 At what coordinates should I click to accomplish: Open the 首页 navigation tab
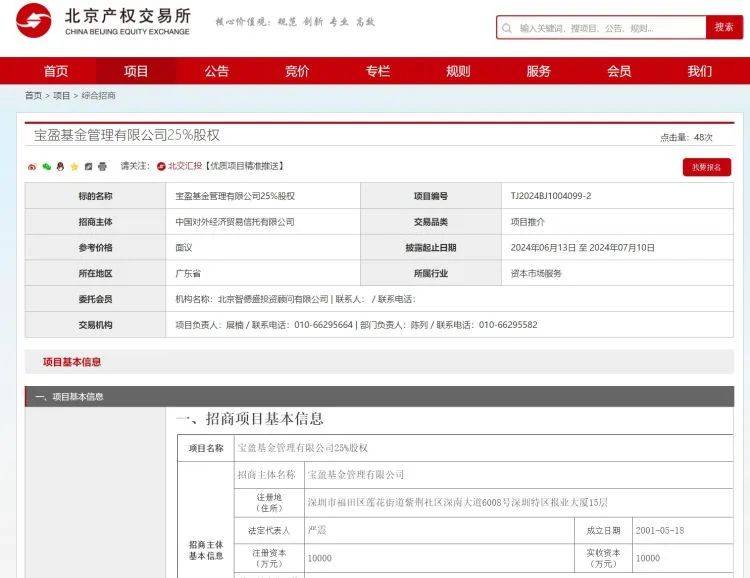[x=56, y=71]
